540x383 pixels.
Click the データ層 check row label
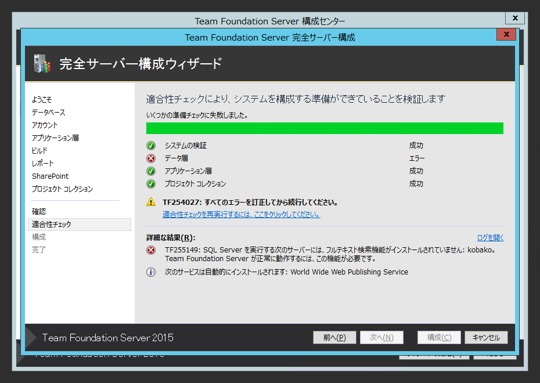(176, 158)
